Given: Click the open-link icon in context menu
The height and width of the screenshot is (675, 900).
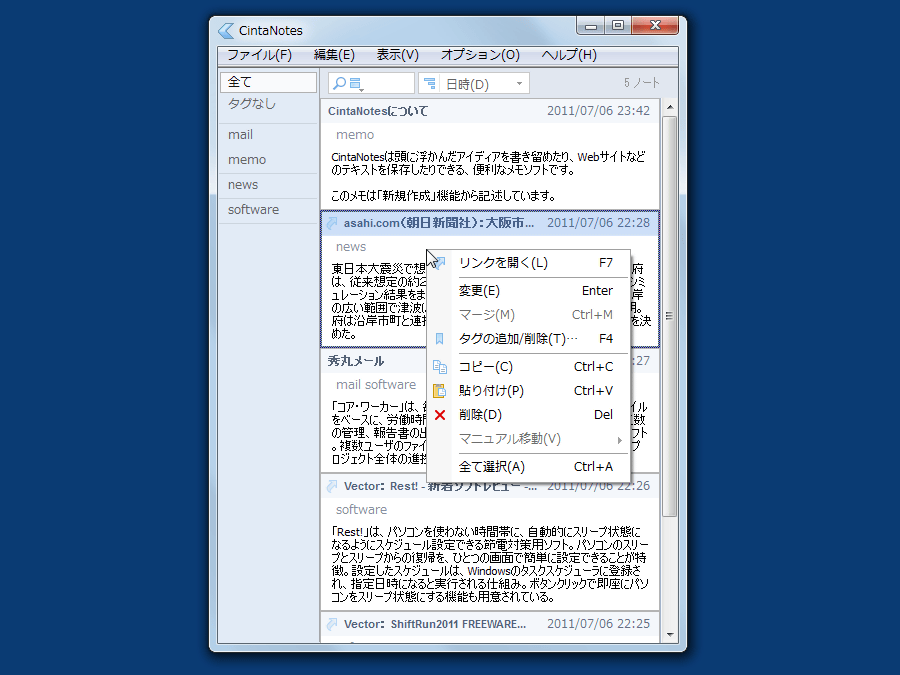Looking at the screenshot, I should click(440, 263).
